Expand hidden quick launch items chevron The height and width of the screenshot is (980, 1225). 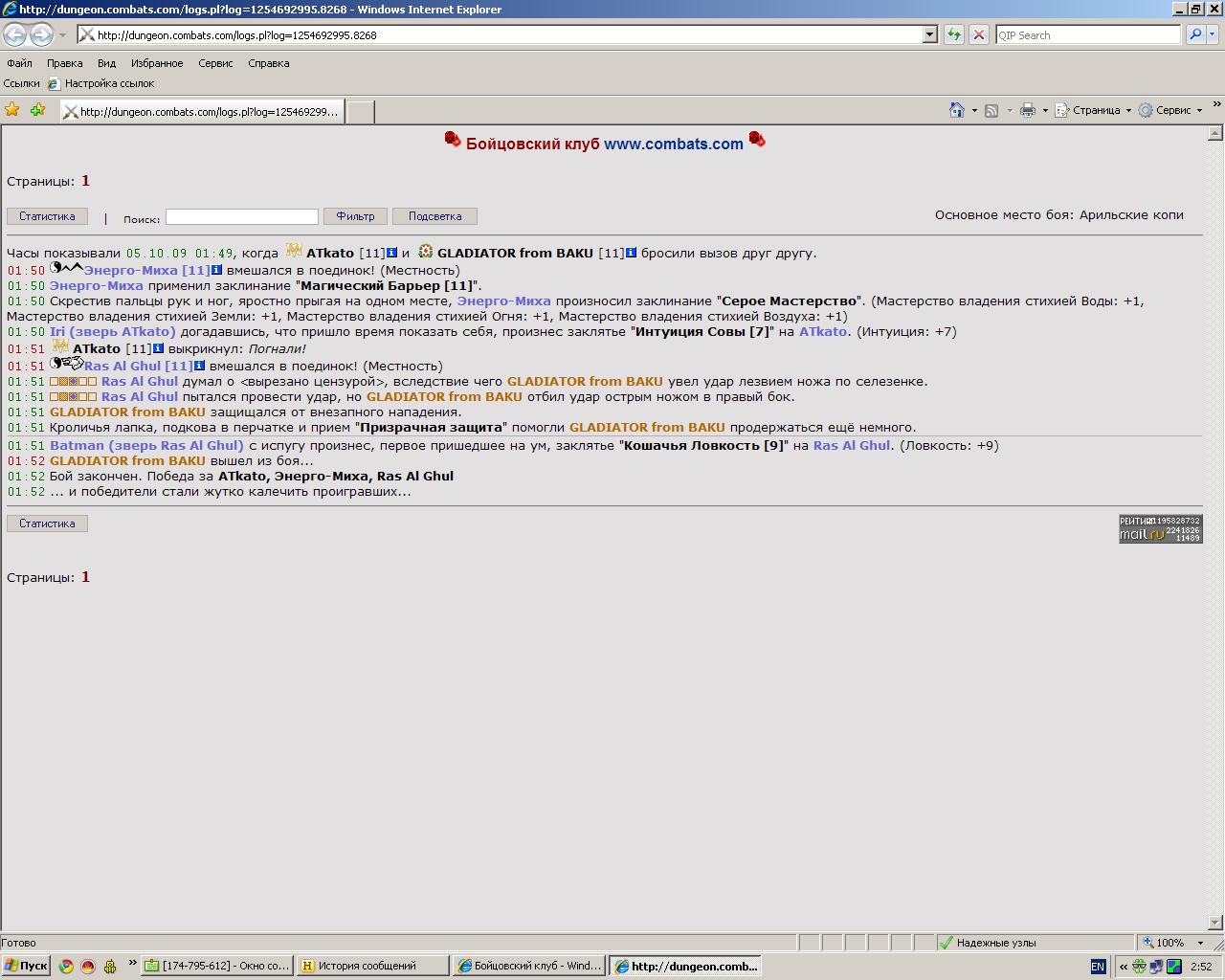[x=132, y=963]
